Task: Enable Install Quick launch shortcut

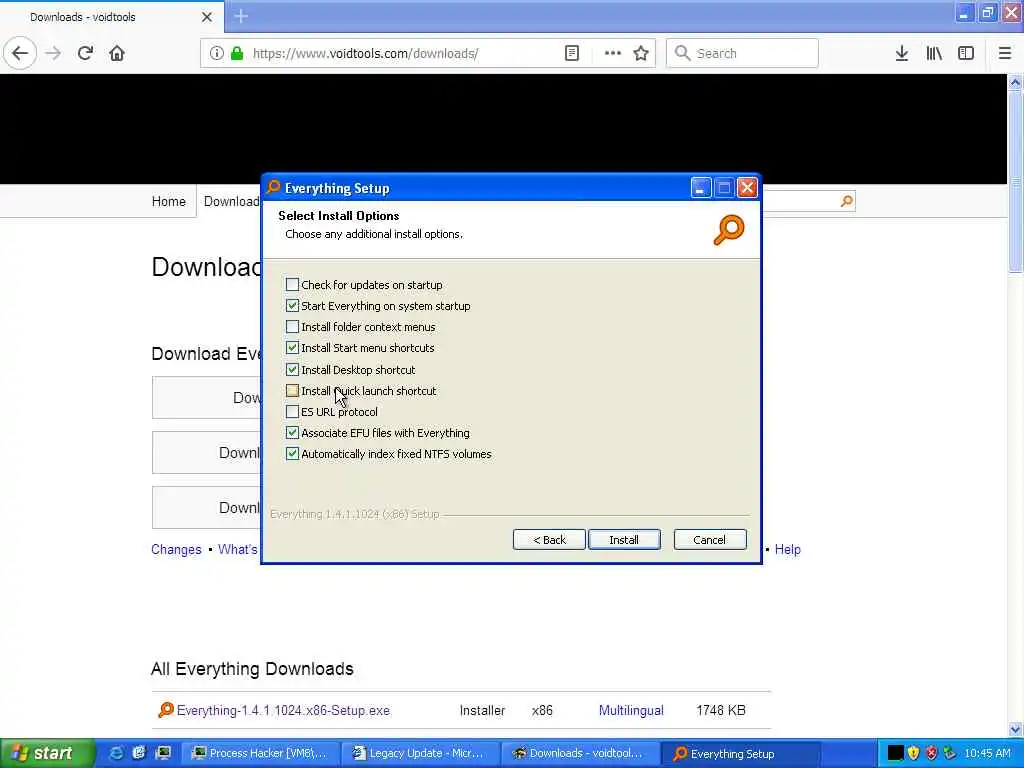Action: pos(293,391)
